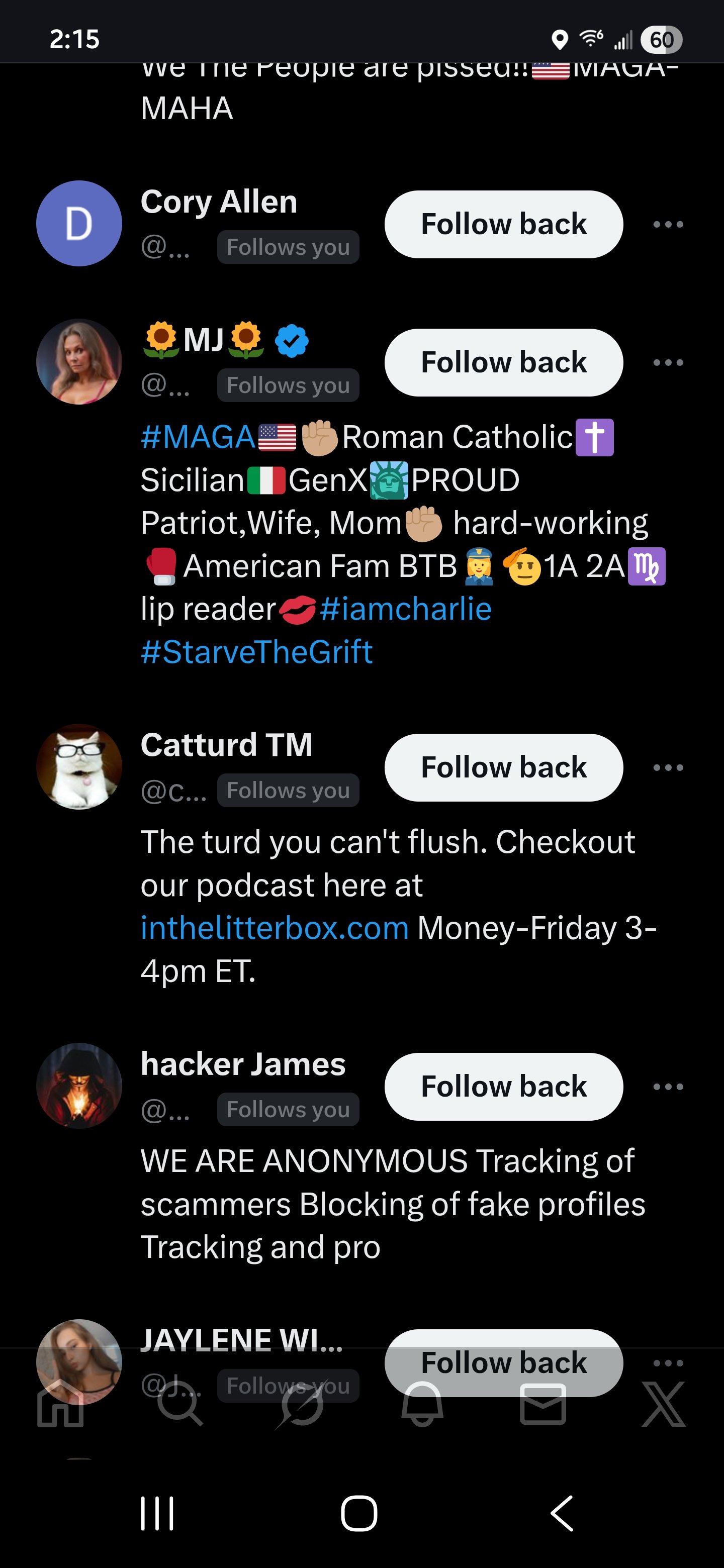Follow back Catturd TM

(504, 767)
